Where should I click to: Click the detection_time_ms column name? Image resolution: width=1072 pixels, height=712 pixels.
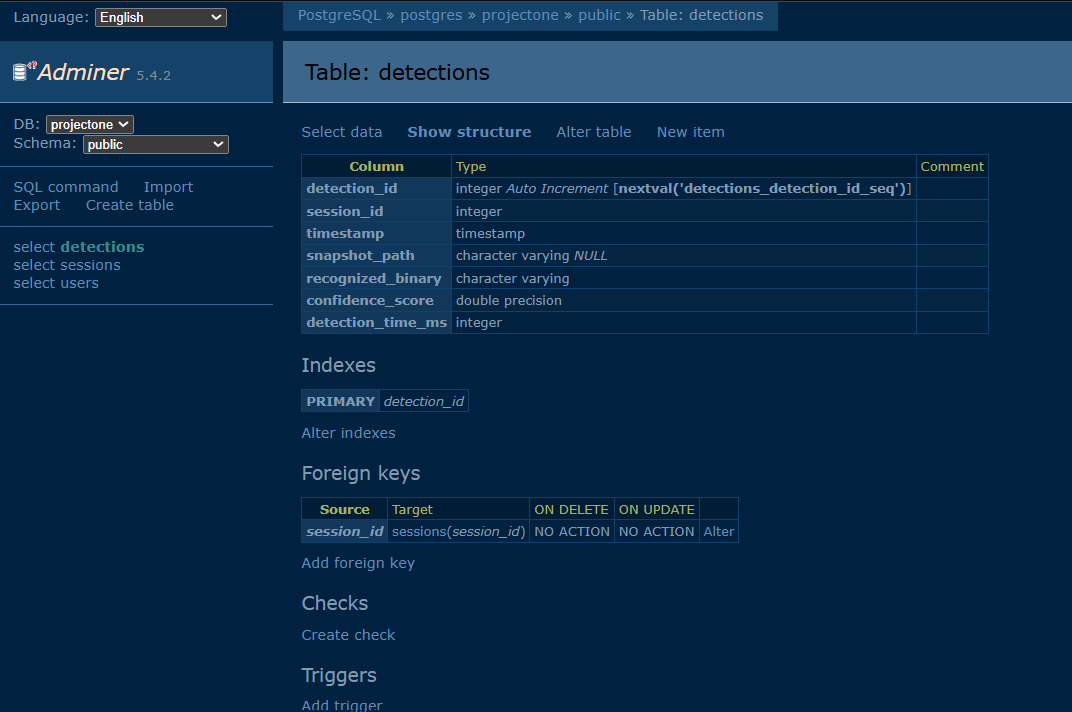click(377, 322)
